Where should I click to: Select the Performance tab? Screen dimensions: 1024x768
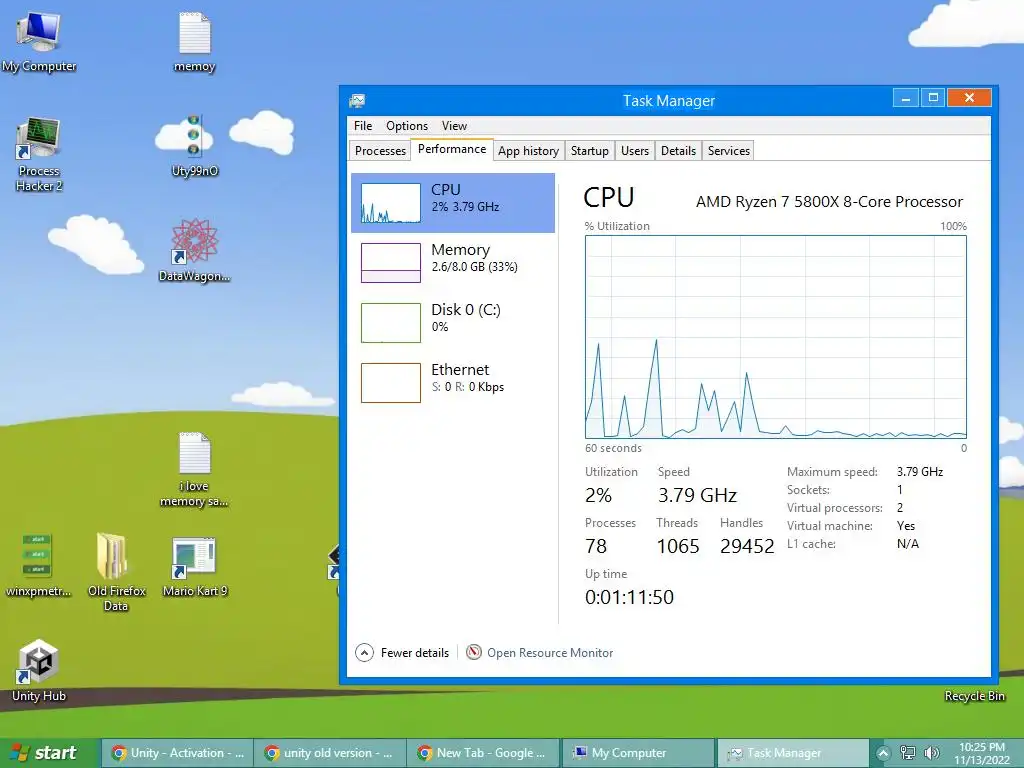click(452, 149)
